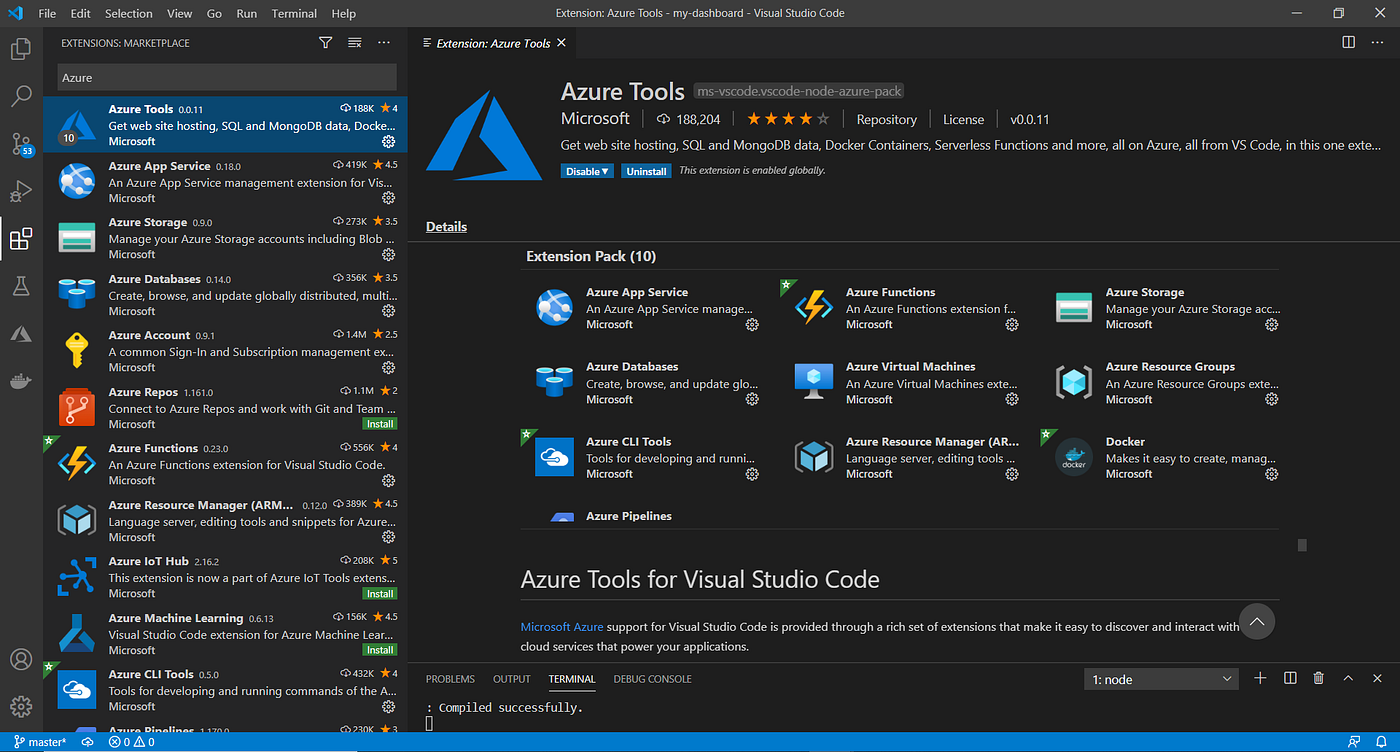Select the Testing beaker icon in sidebar
Viewport: 1400px width, 752px height.
22,286
